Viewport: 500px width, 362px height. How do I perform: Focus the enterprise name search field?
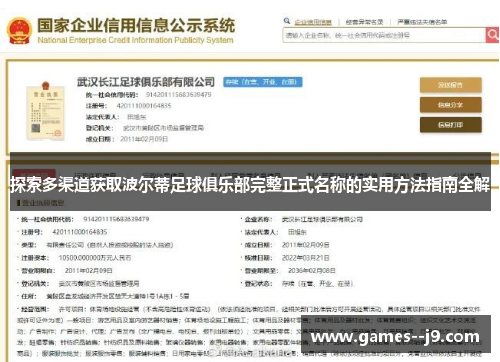point(384,35)
